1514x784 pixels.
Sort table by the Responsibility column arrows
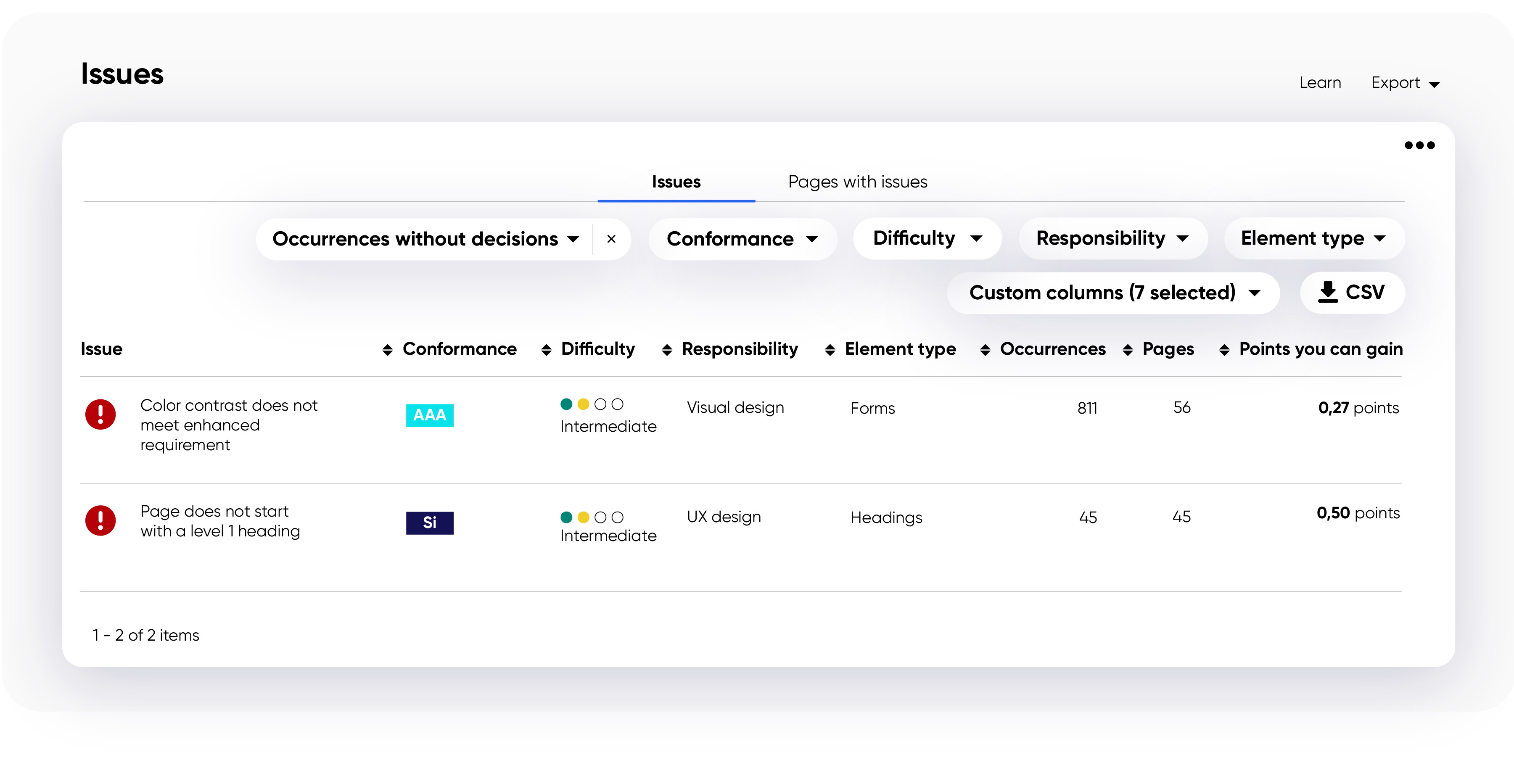pyautogui.click(x=666, y=350)
